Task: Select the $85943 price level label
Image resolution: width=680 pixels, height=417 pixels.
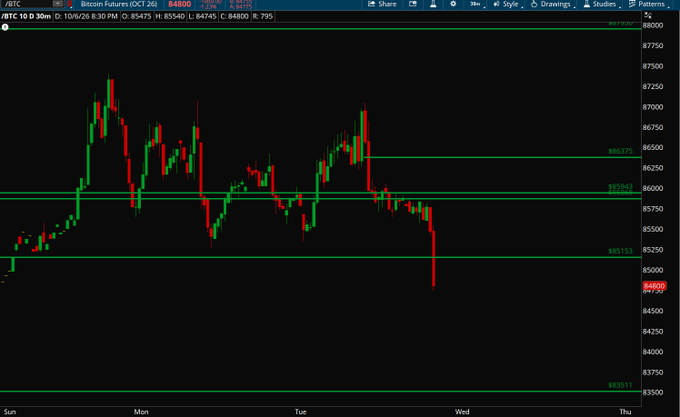Action: 620,186
